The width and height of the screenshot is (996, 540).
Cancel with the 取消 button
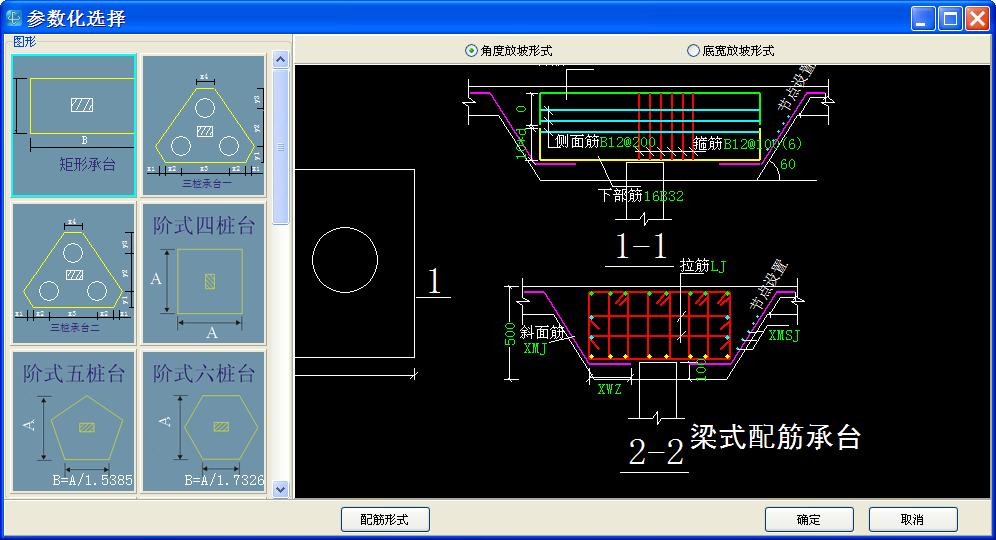913,519
